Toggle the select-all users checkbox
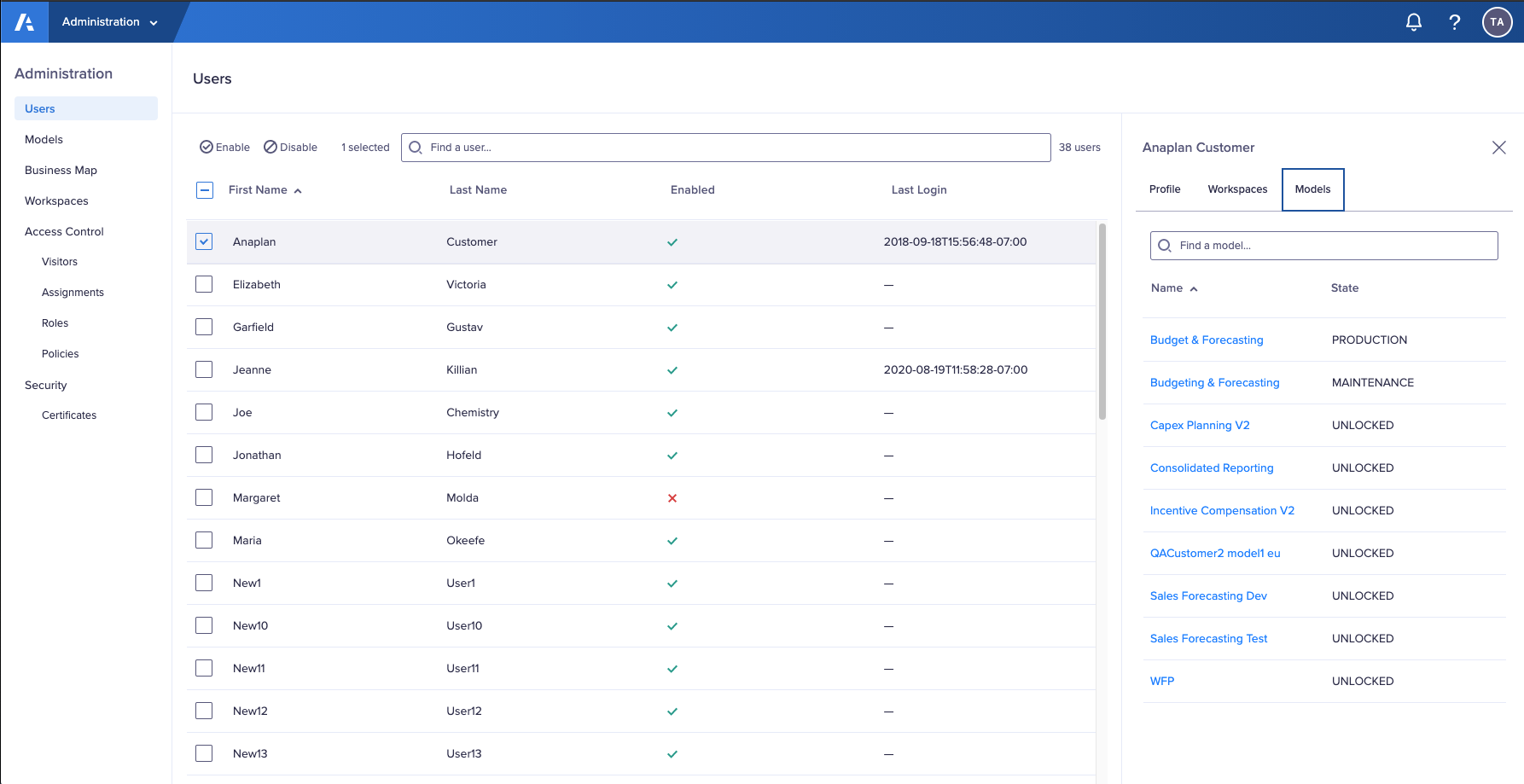 [x=205, y=190]
